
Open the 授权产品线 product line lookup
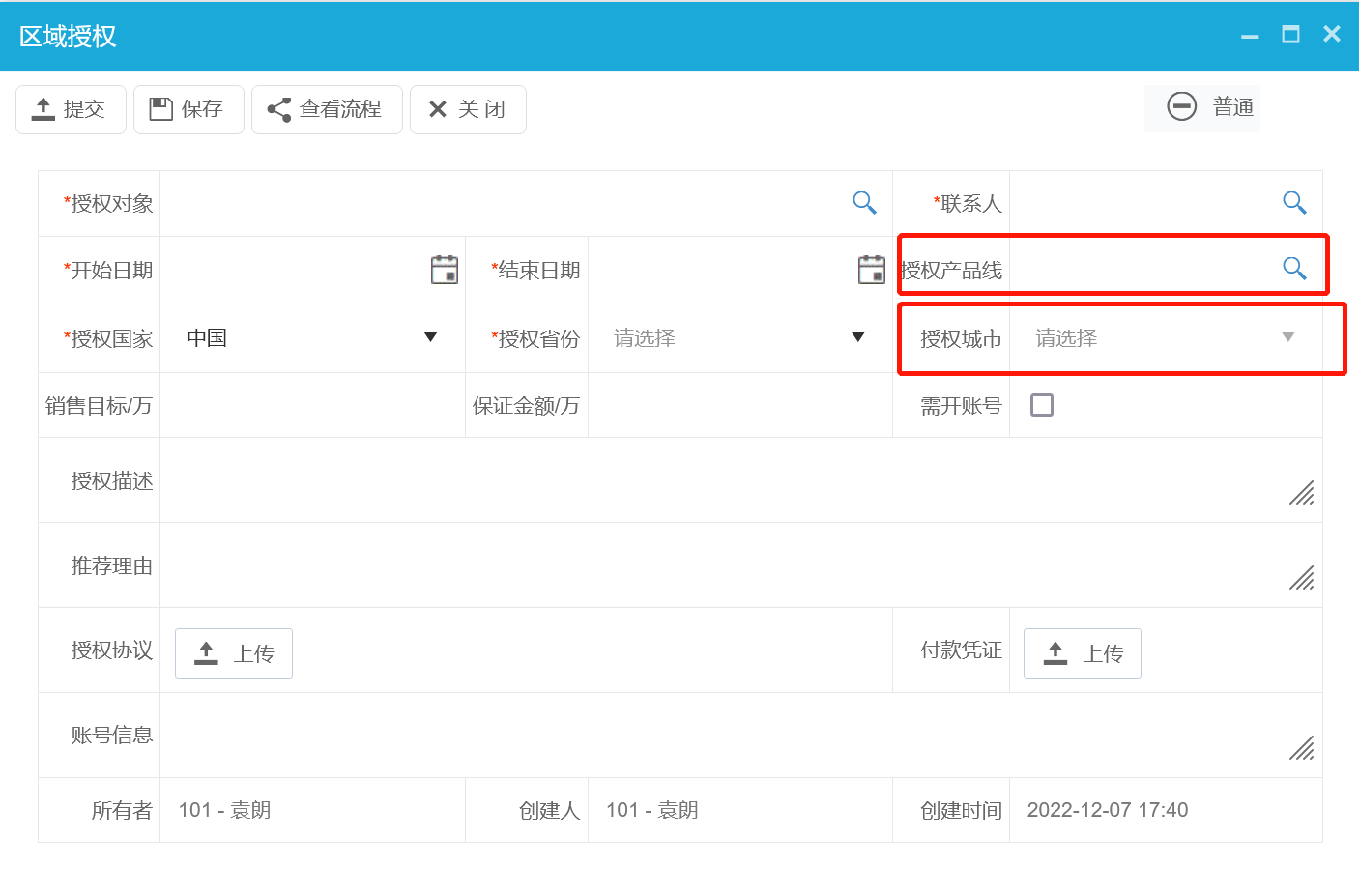tap(1293, 269)
